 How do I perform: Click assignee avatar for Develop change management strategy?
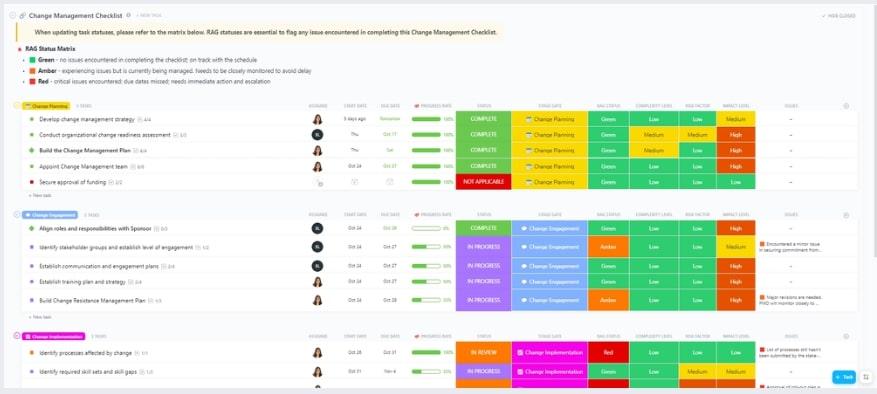click(318, 119)
